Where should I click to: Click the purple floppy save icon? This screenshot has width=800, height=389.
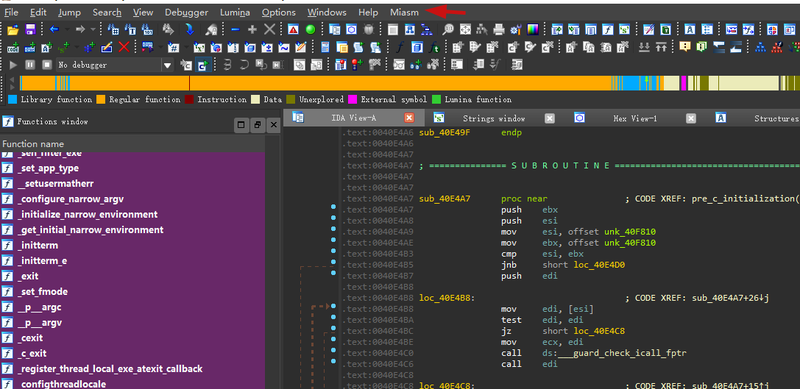pyautogui.click(x=30, y=30)
